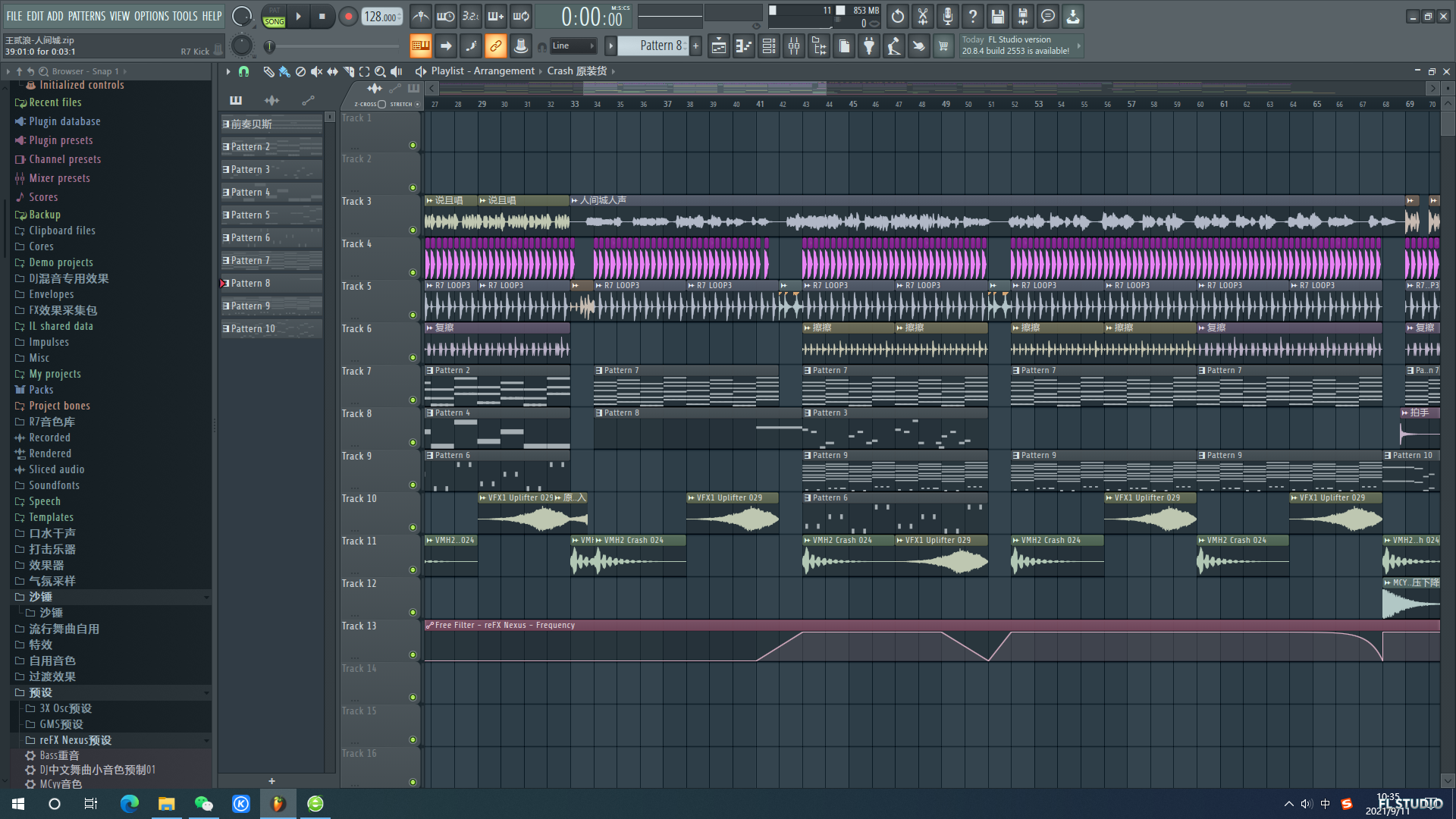The image size is (1456, 819).
Task: Open the TOOLS menu
Action: [184, 16]
